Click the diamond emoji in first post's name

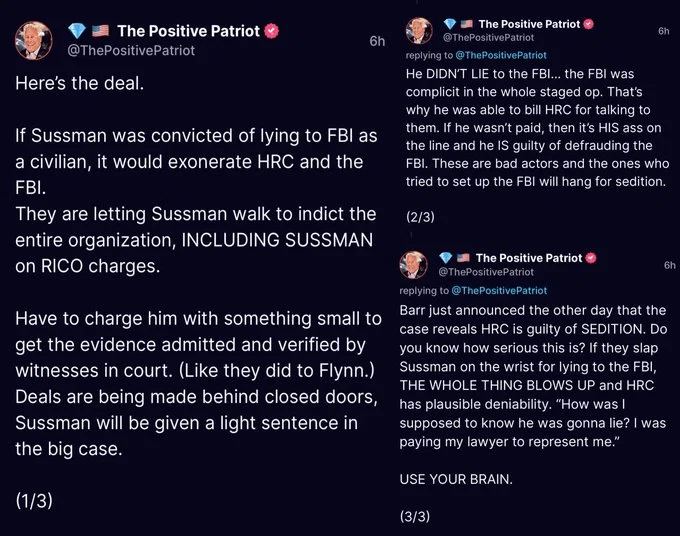tap(77, 31)
